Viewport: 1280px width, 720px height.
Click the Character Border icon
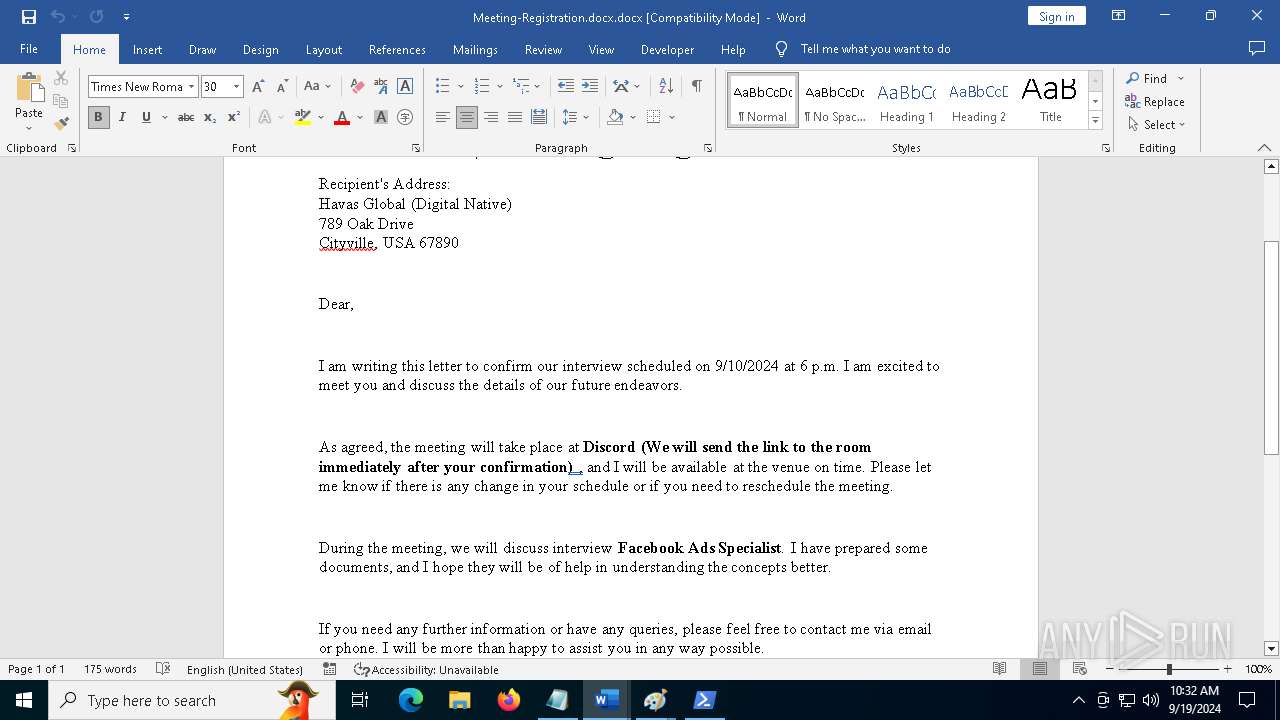405,87
